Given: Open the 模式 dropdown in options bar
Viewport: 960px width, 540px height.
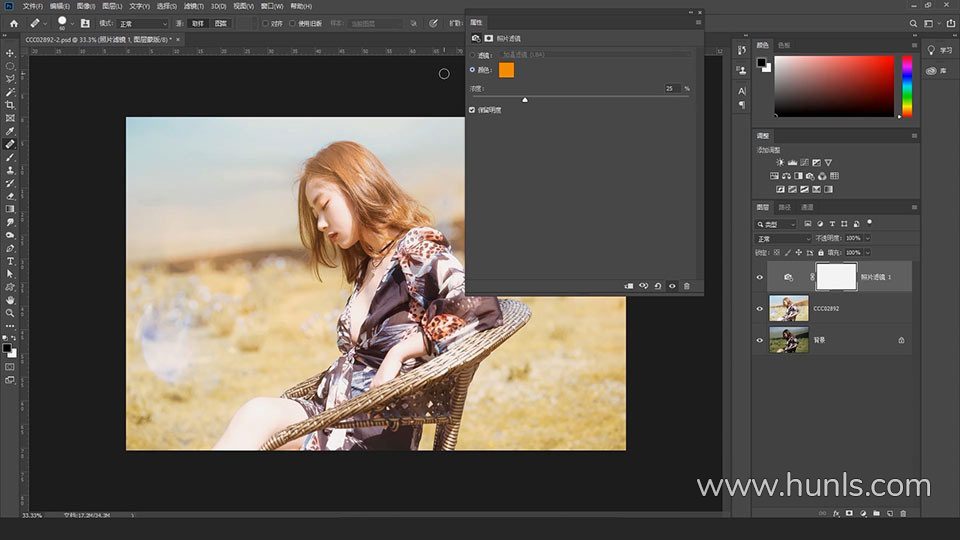Looking at the screenshot, I should click(x=144, y=23).
